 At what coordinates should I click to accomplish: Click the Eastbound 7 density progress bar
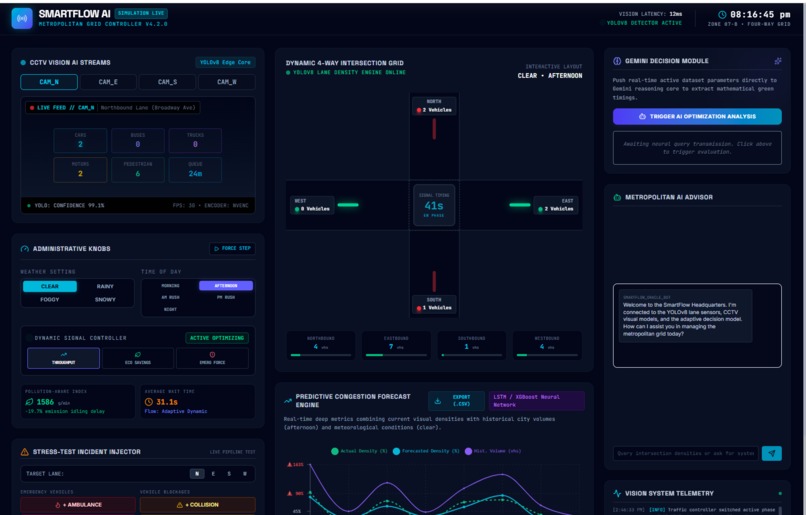[396, 355]
